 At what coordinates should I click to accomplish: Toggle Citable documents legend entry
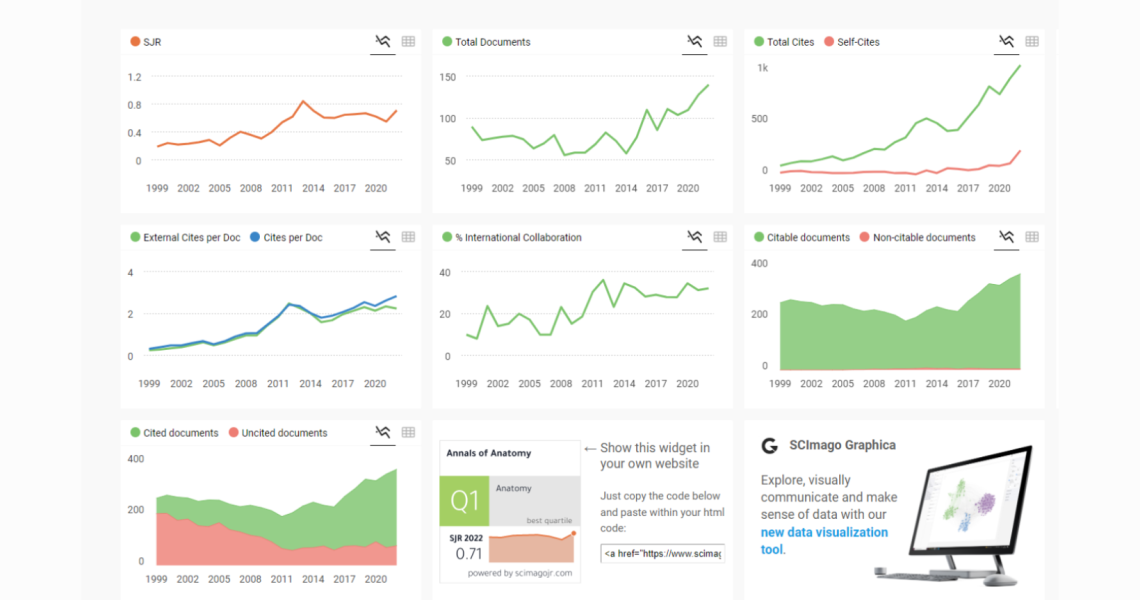pyautogui.click(x=801, y=237)
